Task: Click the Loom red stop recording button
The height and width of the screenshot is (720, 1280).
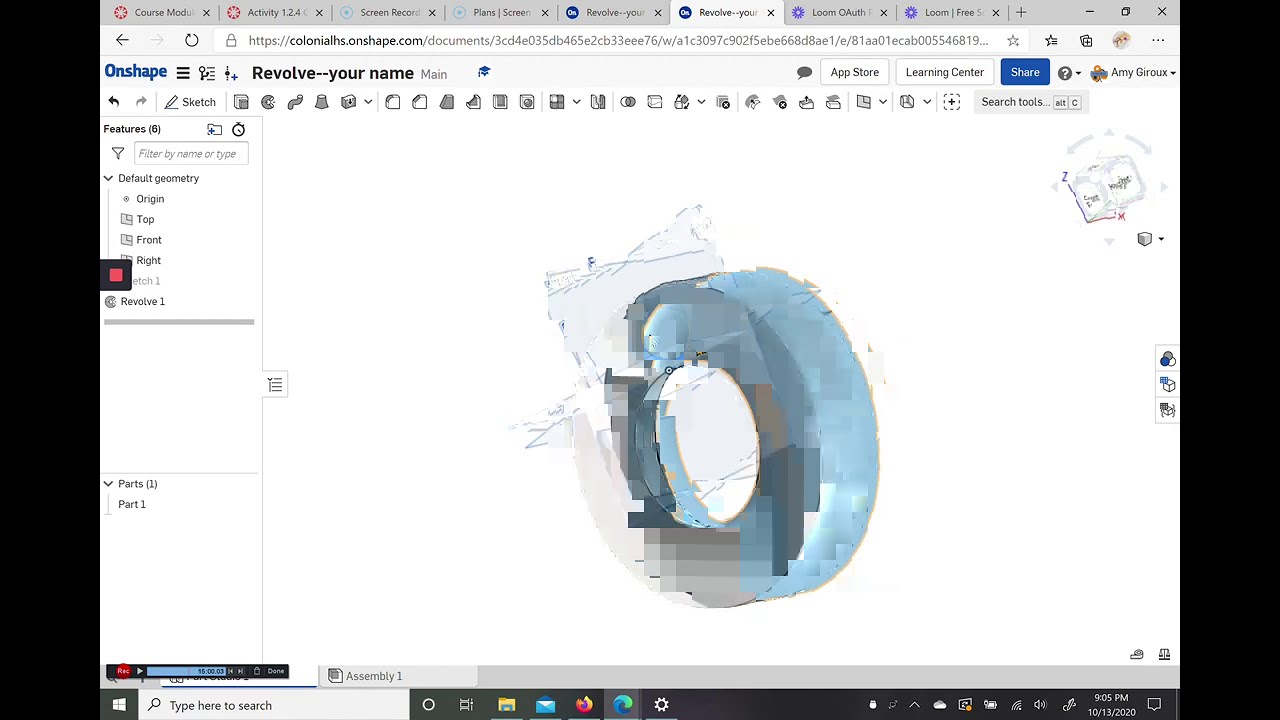Action: [116, 275]
